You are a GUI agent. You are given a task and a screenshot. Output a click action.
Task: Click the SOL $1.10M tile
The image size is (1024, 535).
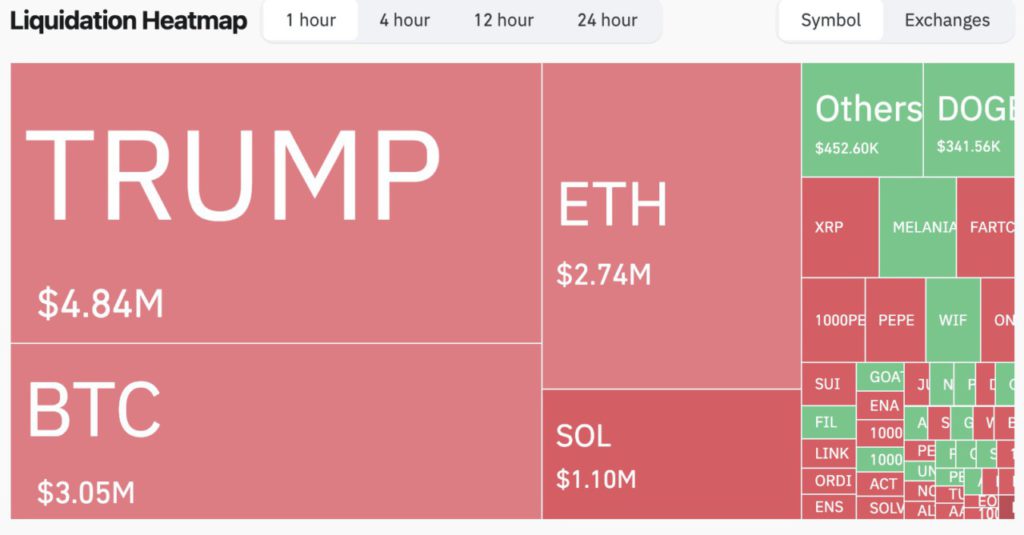pos(671,454)
